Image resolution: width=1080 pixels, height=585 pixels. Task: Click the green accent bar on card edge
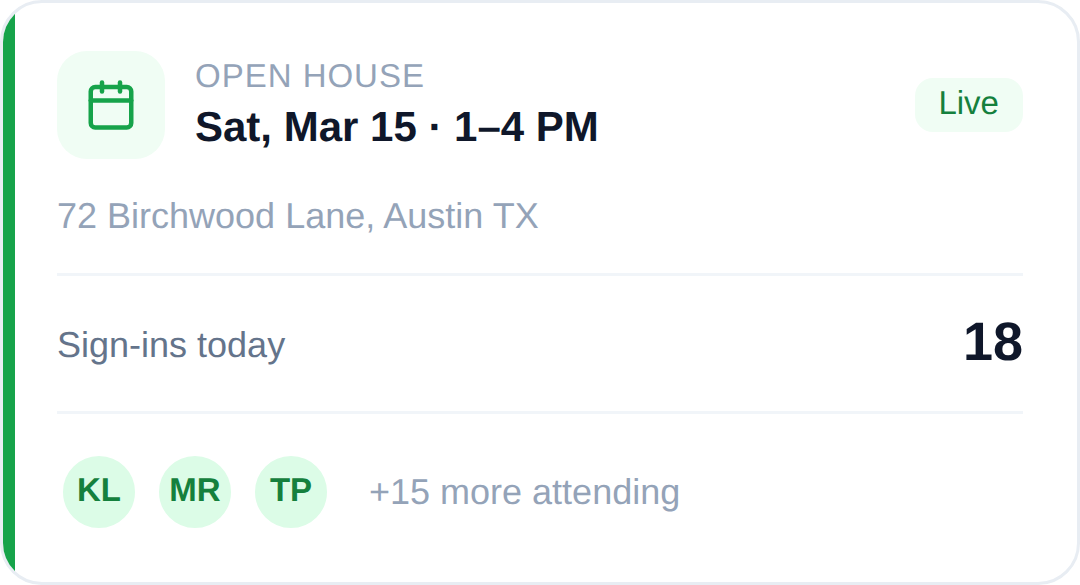coord(8,292)
